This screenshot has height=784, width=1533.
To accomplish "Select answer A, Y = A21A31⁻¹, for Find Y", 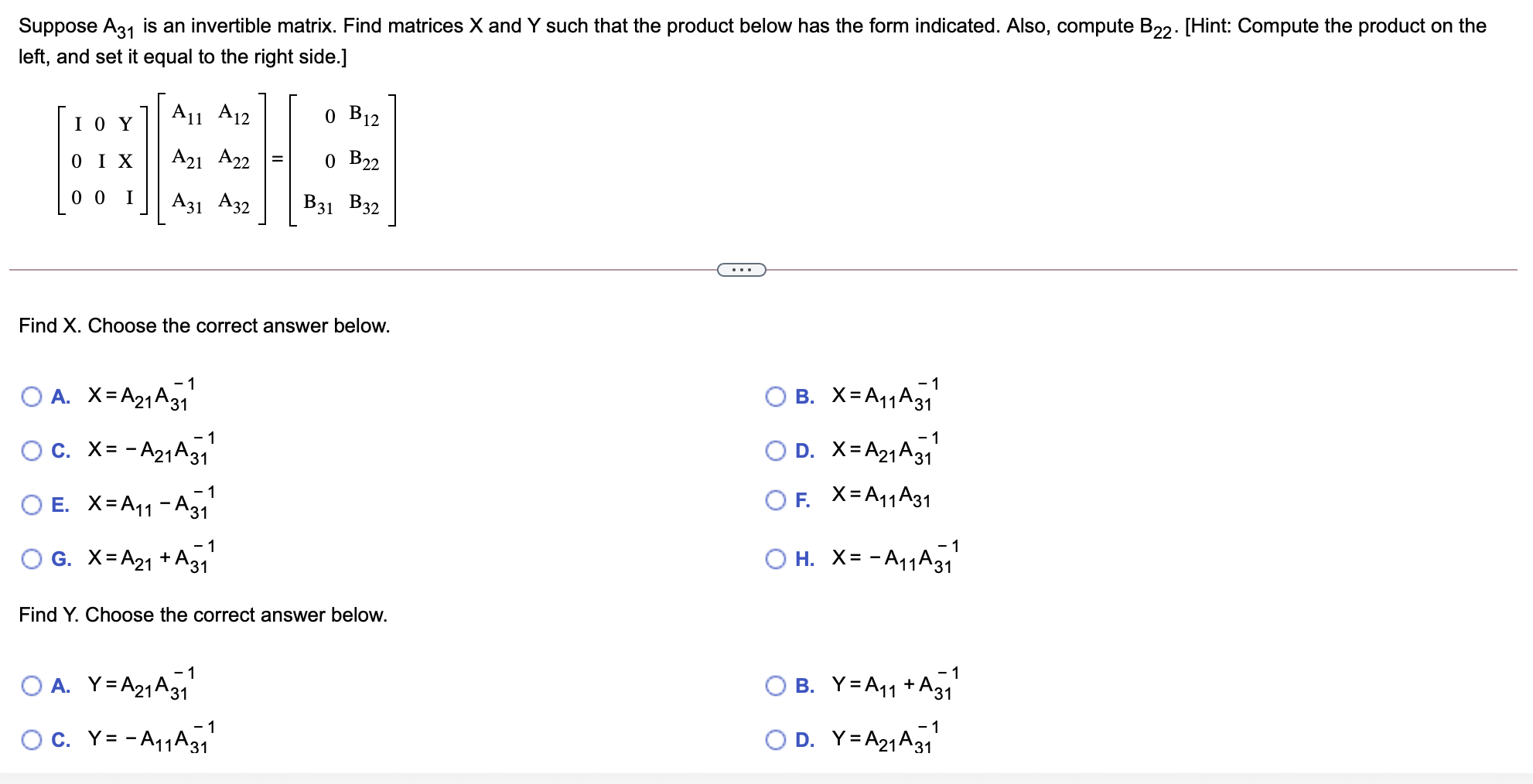I will tap(31, 687).
